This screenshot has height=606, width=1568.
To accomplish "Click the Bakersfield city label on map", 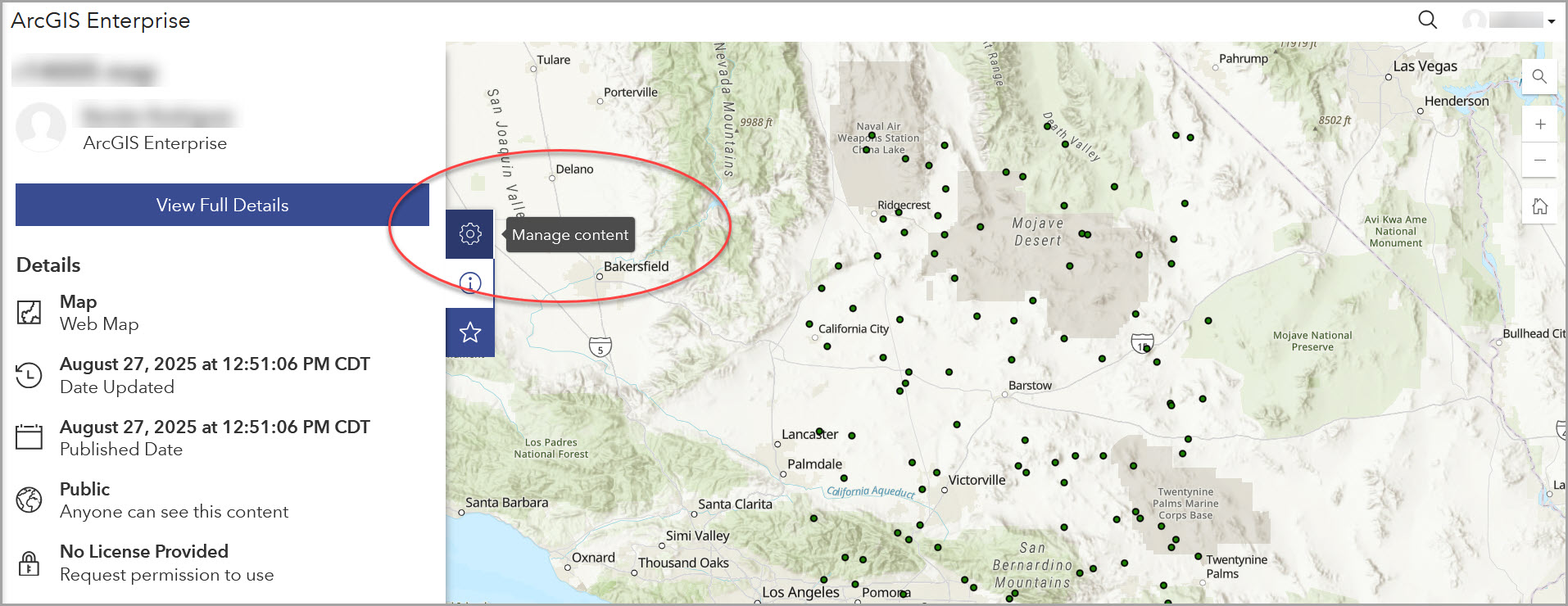I will coord(637,266).
